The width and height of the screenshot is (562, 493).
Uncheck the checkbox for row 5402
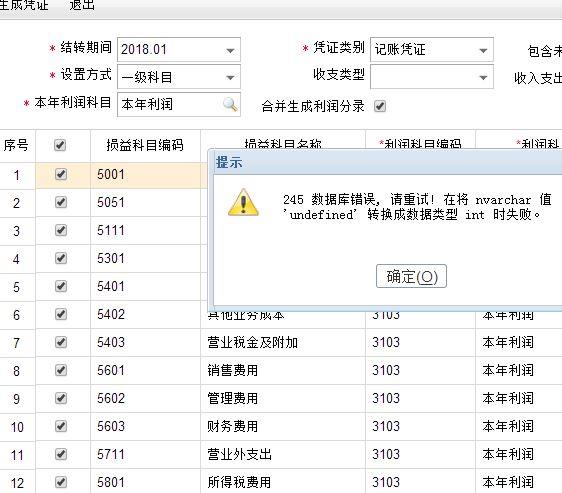pyautogui.click(x=61, y=314)
